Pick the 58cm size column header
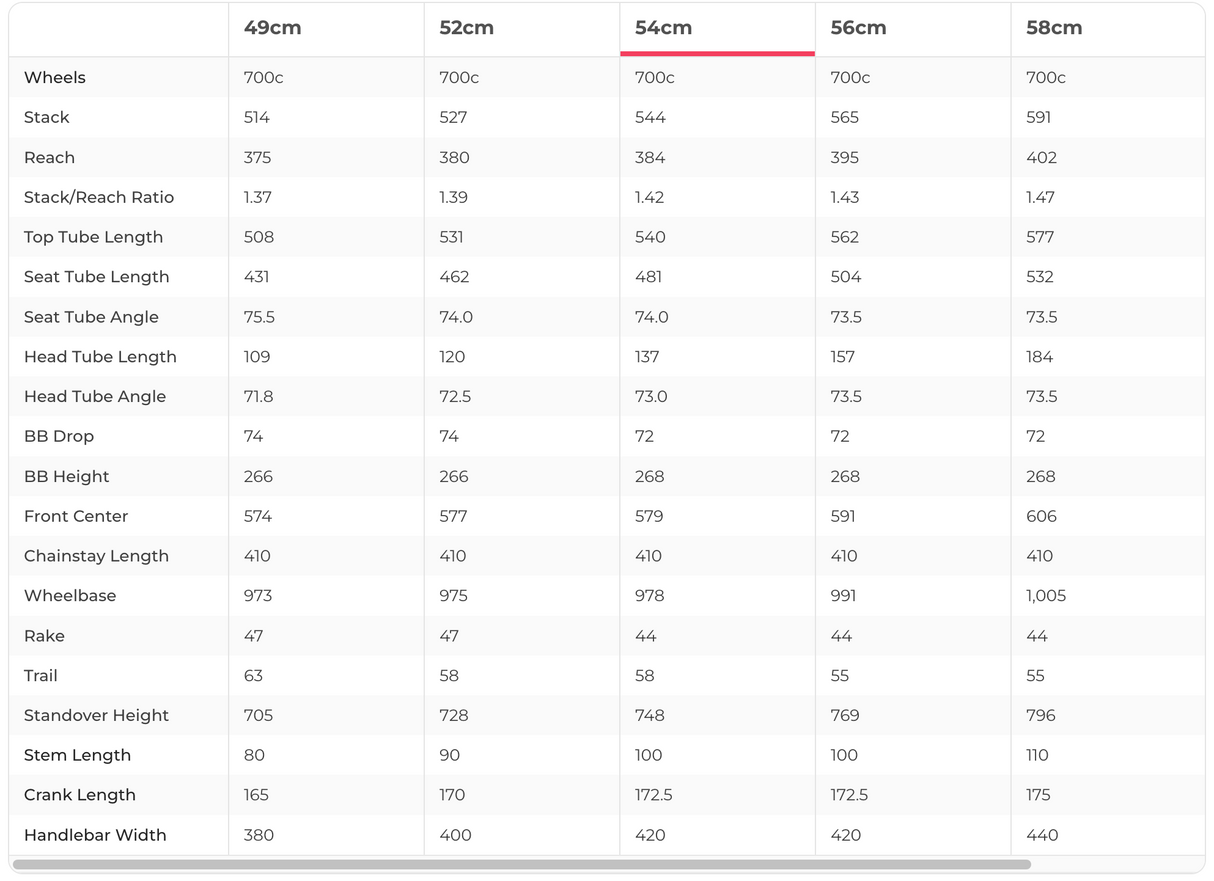The width and height of the screenshot is (1214, 881). coord(1054,28)
